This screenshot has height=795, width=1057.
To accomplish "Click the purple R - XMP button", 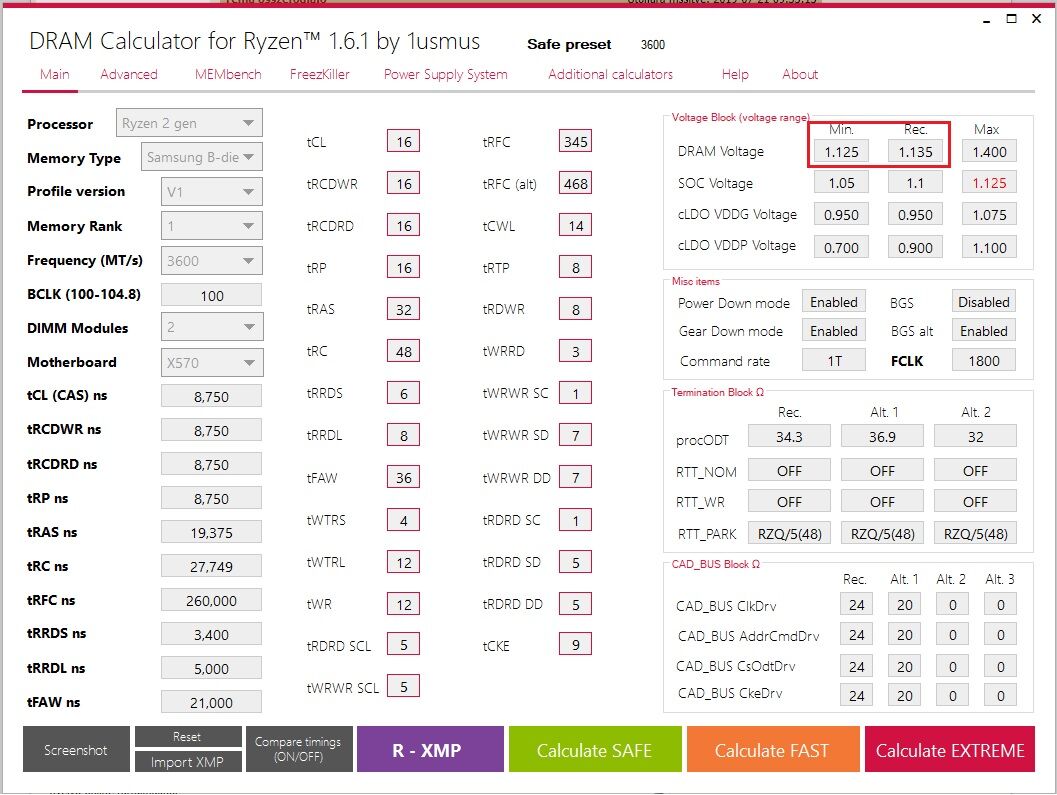I will point(429,749).
